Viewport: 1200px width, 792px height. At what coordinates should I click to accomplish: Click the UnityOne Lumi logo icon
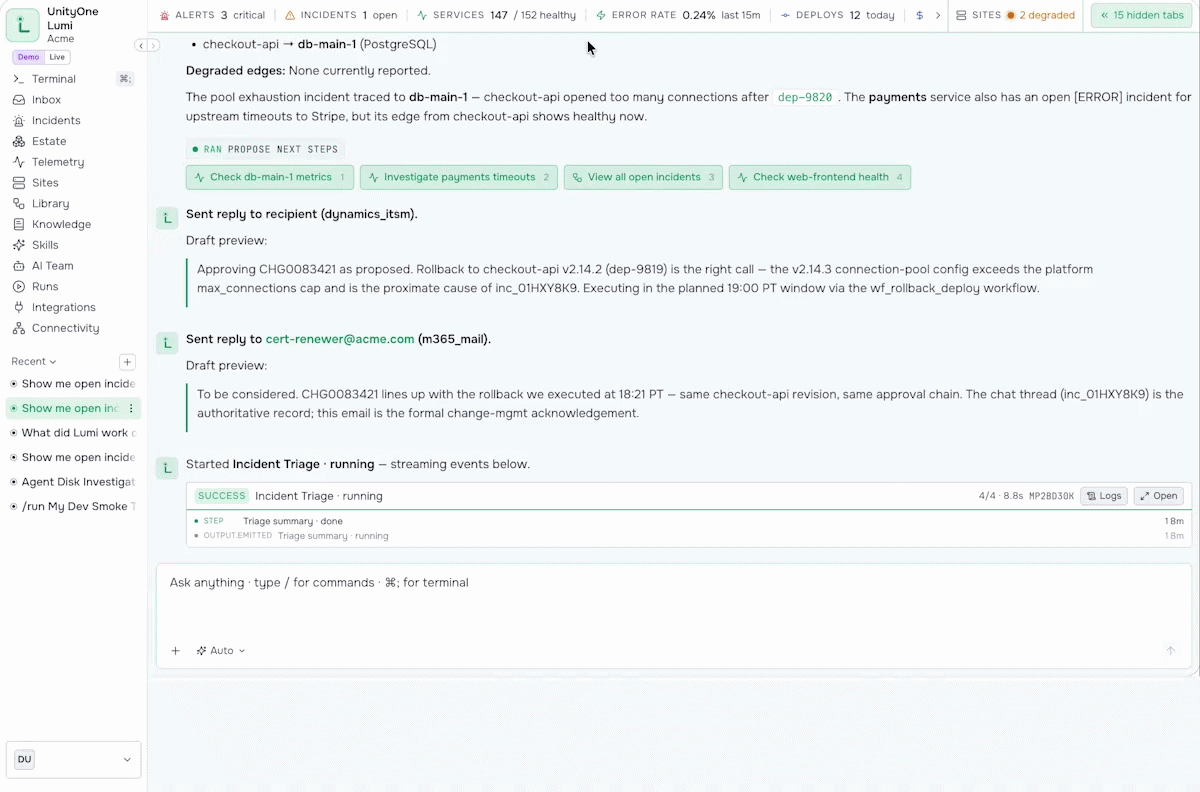[23, 25]
